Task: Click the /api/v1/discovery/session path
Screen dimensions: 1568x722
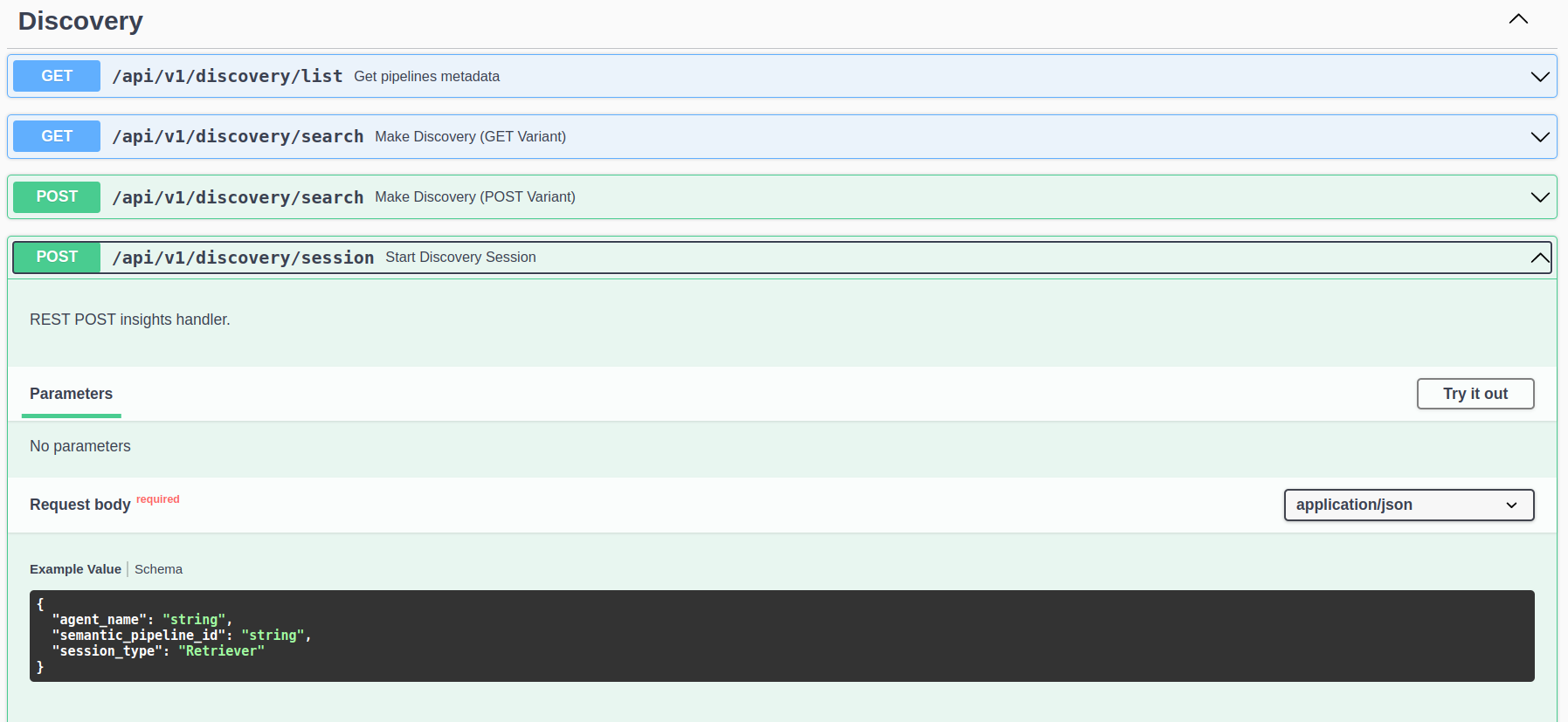Action: click(243, 258)
